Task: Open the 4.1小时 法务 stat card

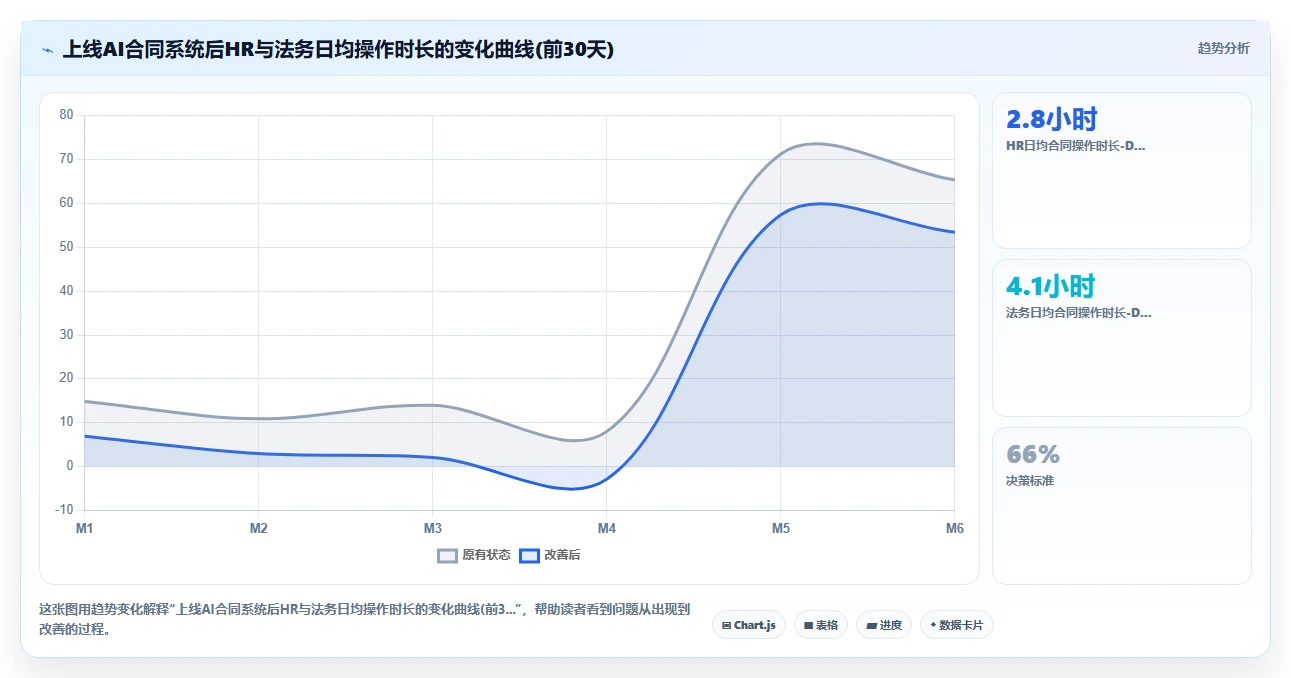Action: pos(1121,338)
